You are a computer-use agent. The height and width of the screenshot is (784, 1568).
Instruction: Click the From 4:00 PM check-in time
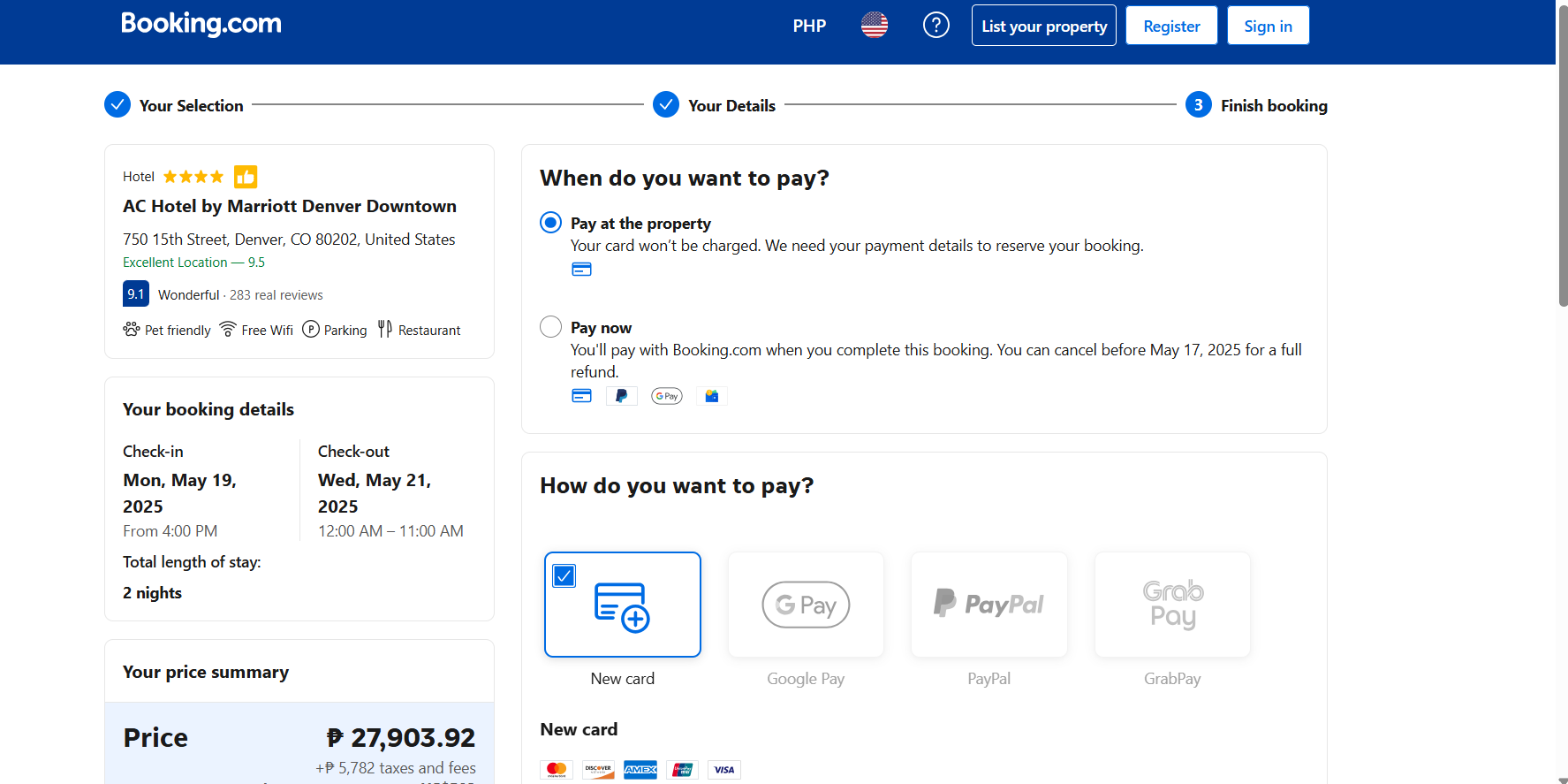point(170,531)
